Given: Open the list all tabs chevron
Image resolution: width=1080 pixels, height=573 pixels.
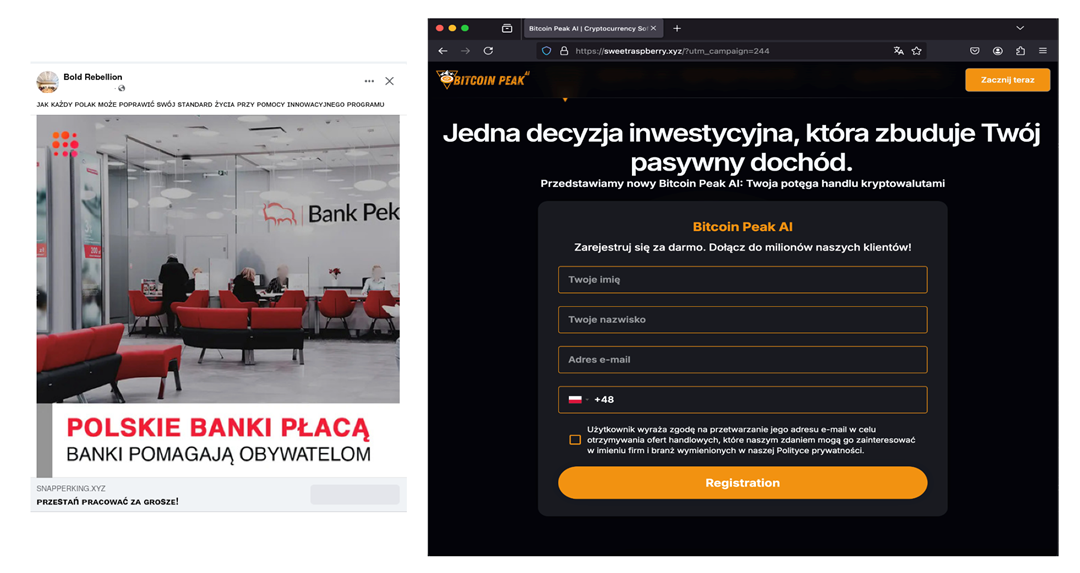Looking at the screenshot, I should [x=1020, y=28].
